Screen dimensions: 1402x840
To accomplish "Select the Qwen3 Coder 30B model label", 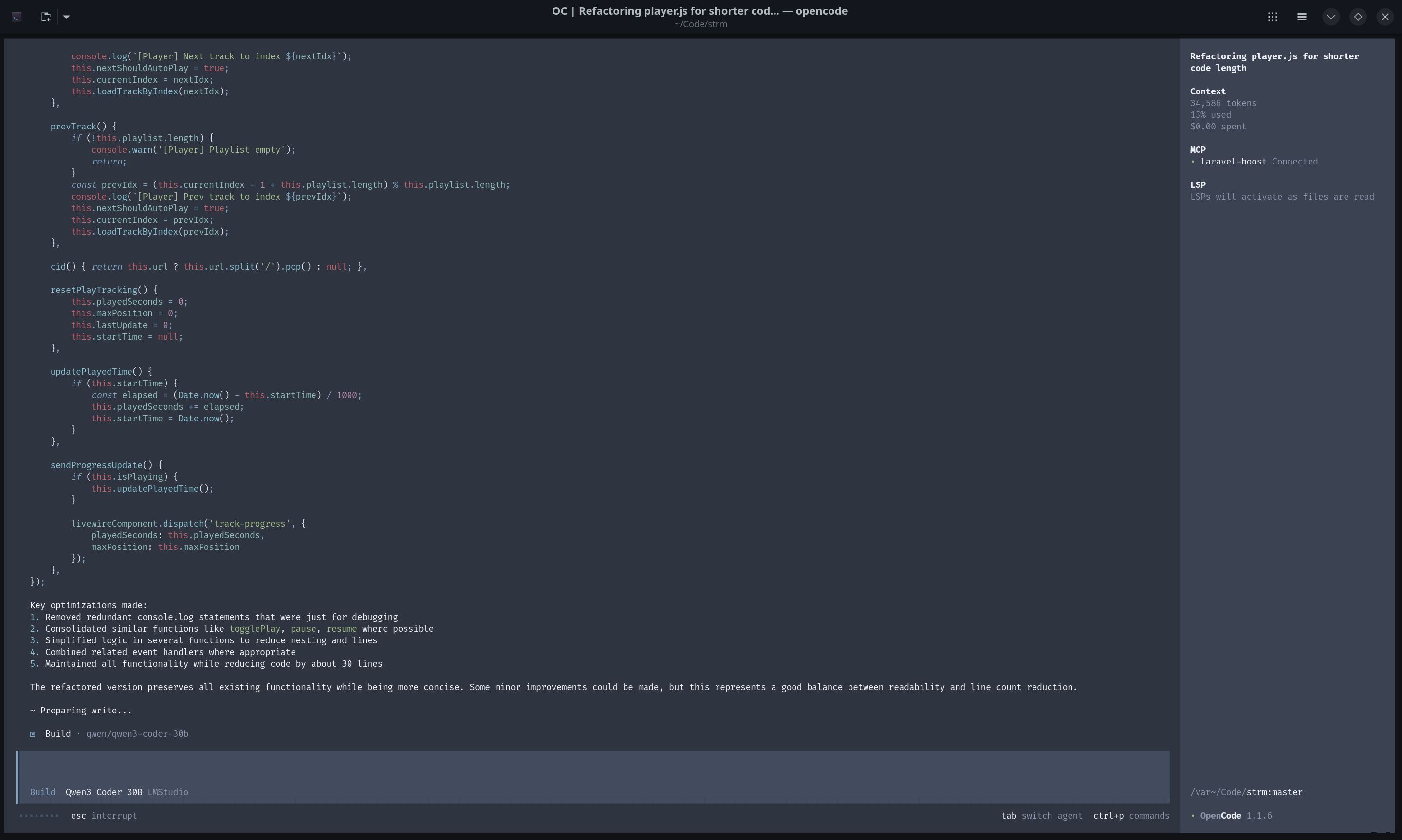I will [104, 792].
